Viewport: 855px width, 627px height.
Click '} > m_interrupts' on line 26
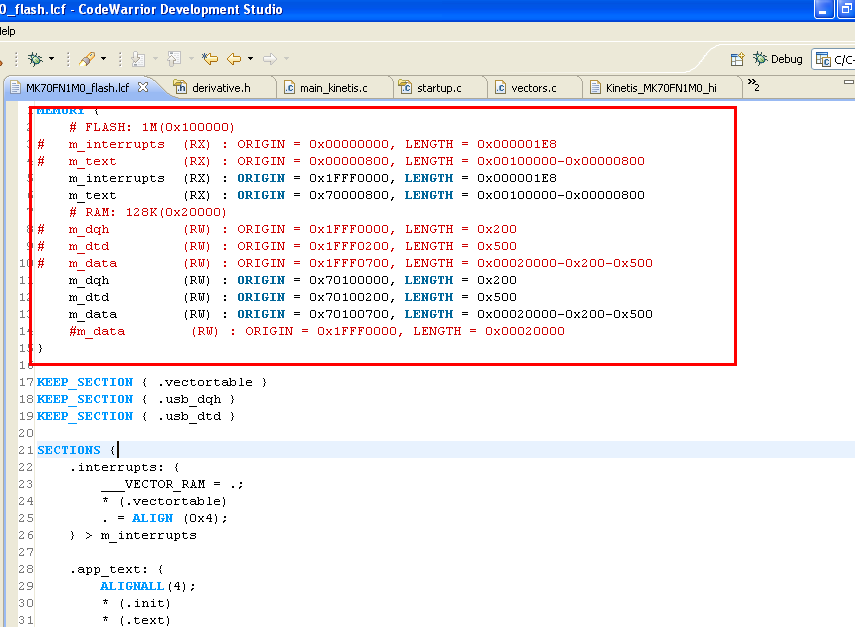[x=133, y=535]
